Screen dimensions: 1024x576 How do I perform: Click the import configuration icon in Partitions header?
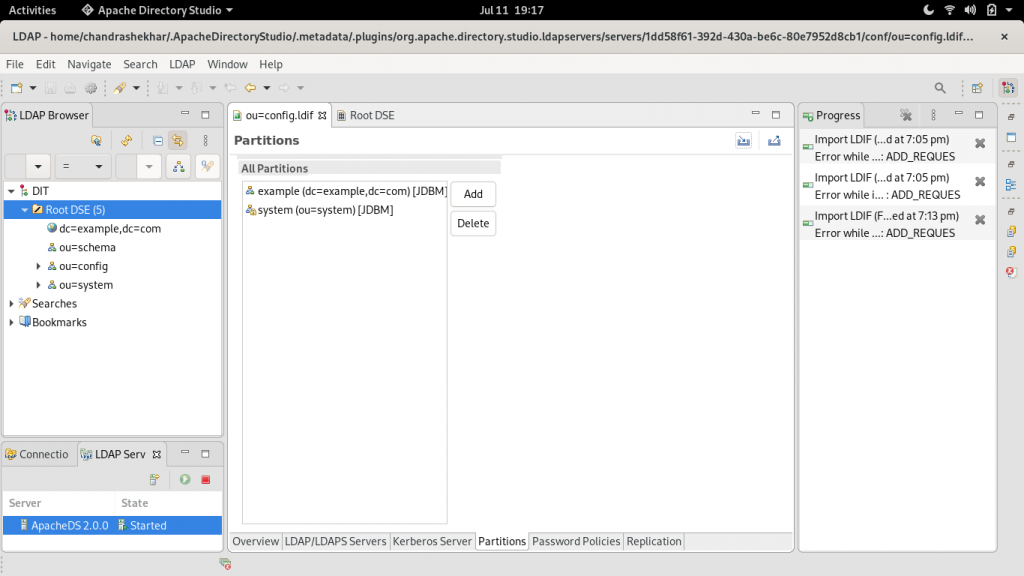[x=743, y=141]
